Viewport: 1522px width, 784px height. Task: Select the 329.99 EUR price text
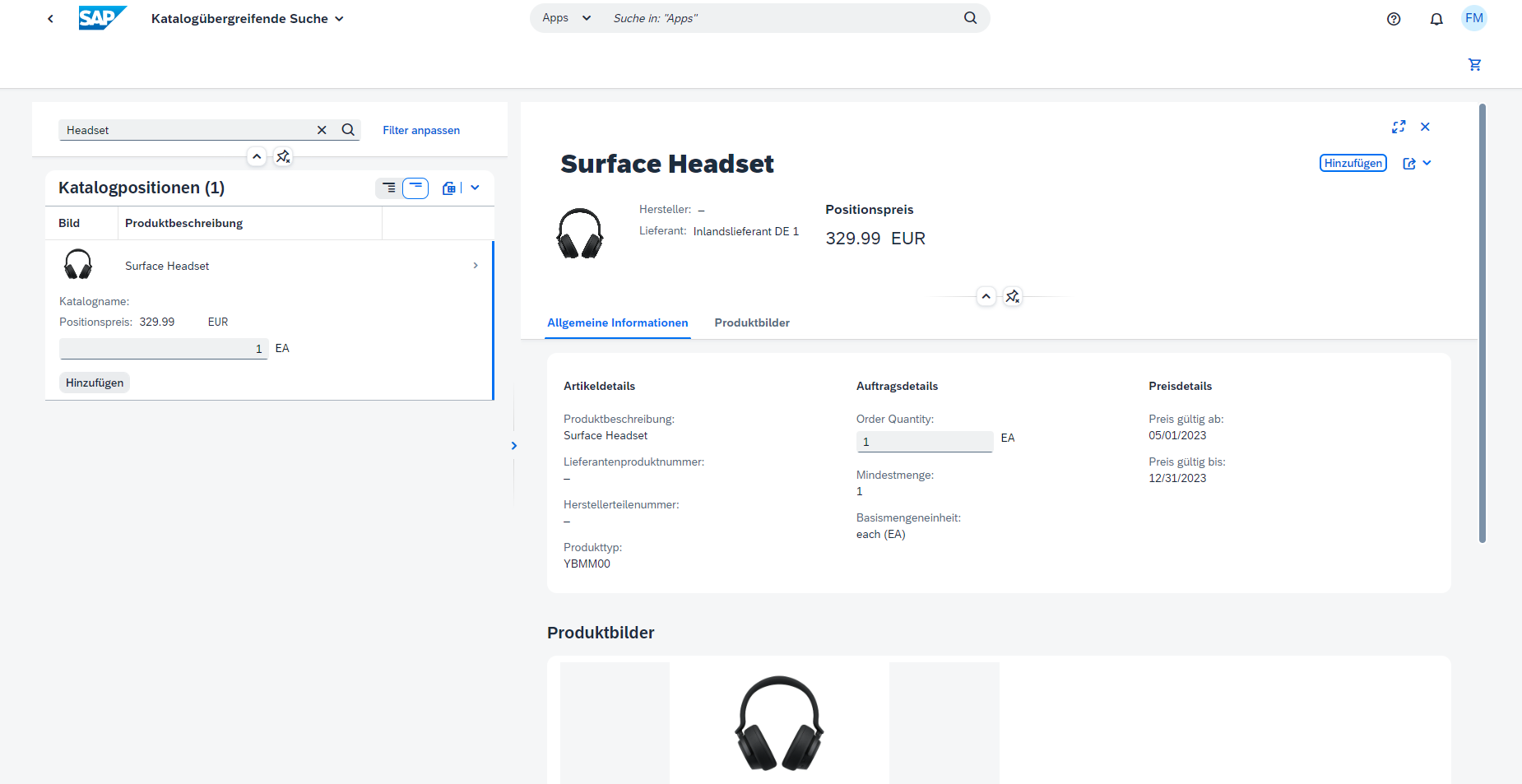[x=875, y=239]
